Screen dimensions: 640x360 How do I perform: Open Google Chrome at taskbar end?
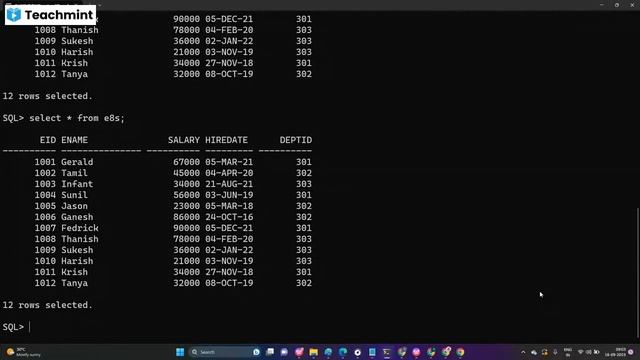coord(460,352)
